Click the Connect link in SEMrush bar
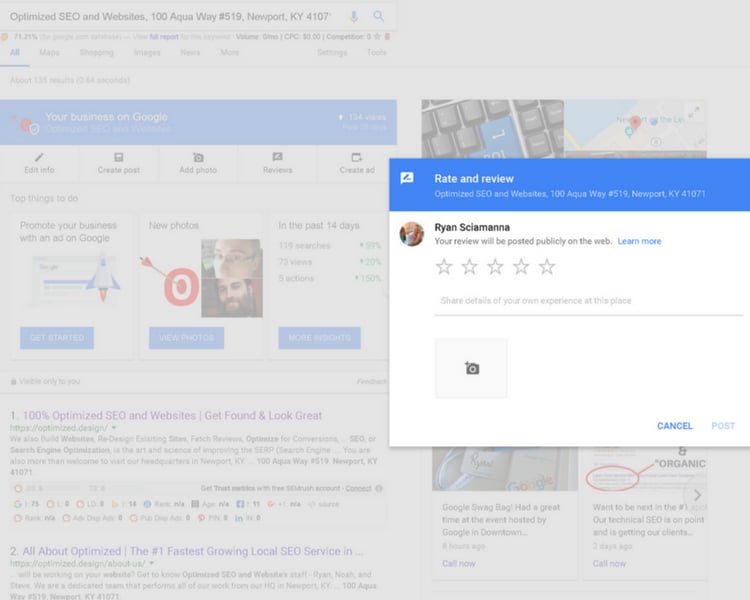The height and width of the screenshot is (600, 750). pyautogui.click(x=358, y=489)
